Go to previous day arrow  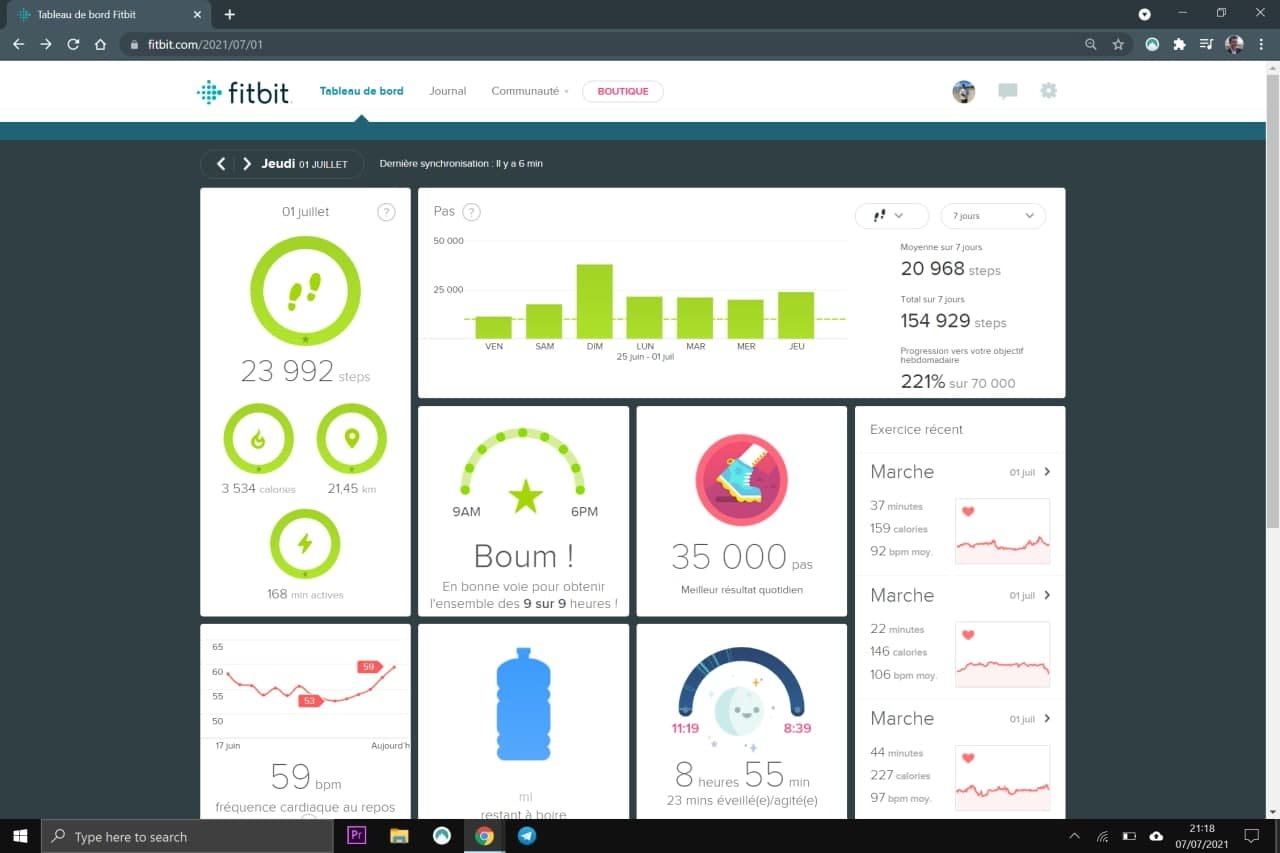(x=221, y=164)
